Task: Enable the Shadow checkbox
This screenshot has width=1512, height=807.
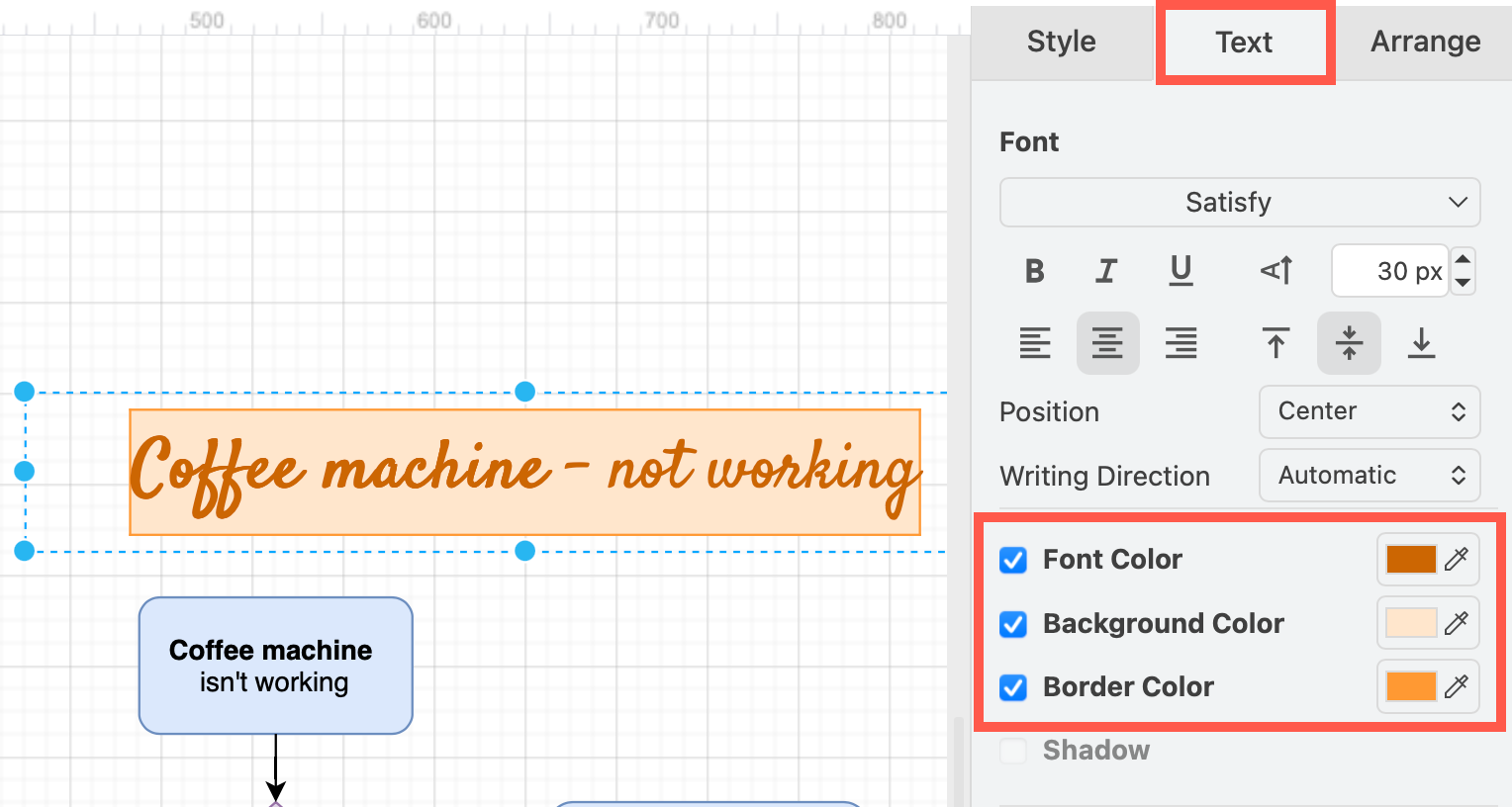Action: tap(1013, 751)
